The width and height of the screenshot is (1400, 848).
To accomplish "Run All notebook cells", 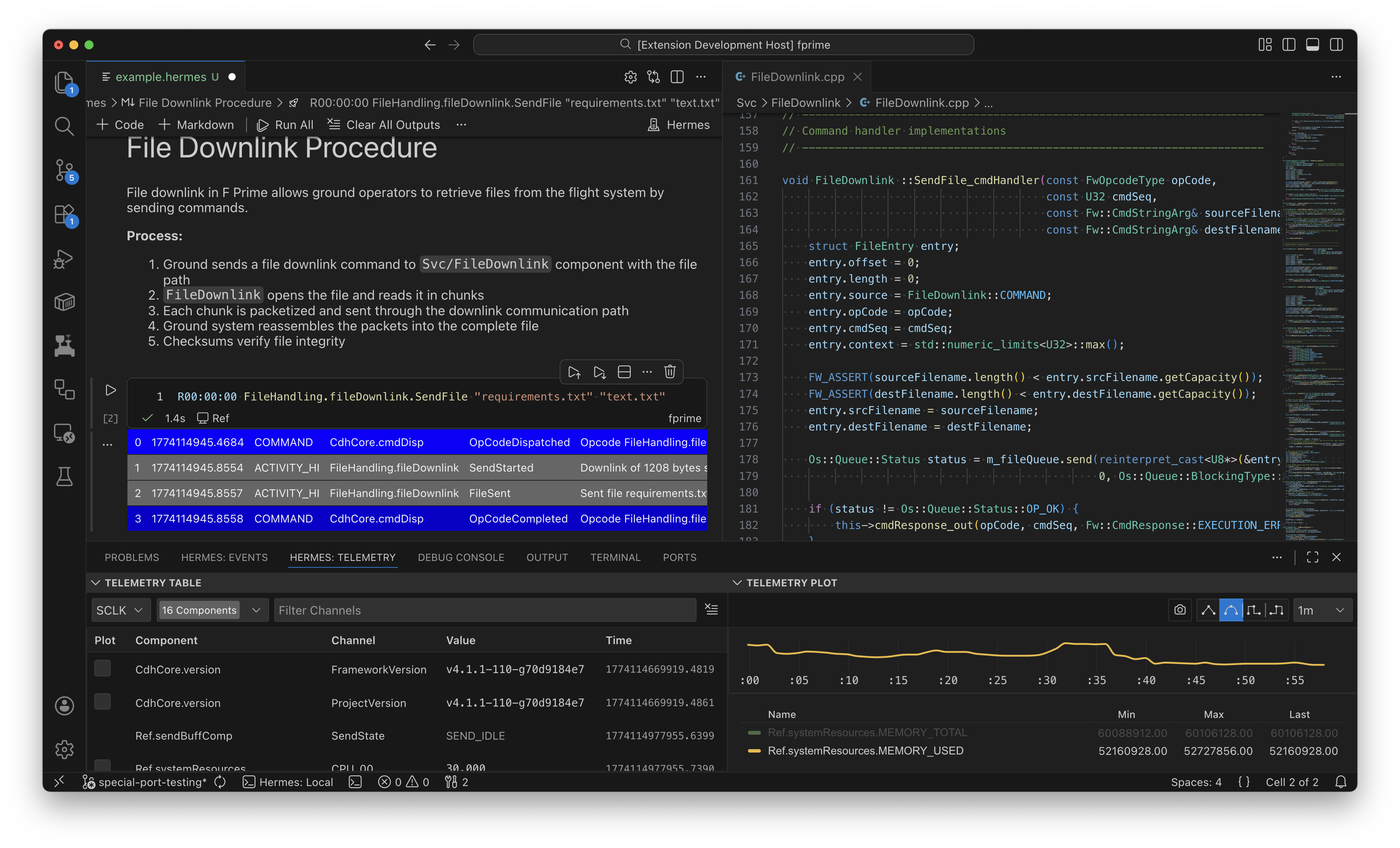I will [x=285, y=124].
